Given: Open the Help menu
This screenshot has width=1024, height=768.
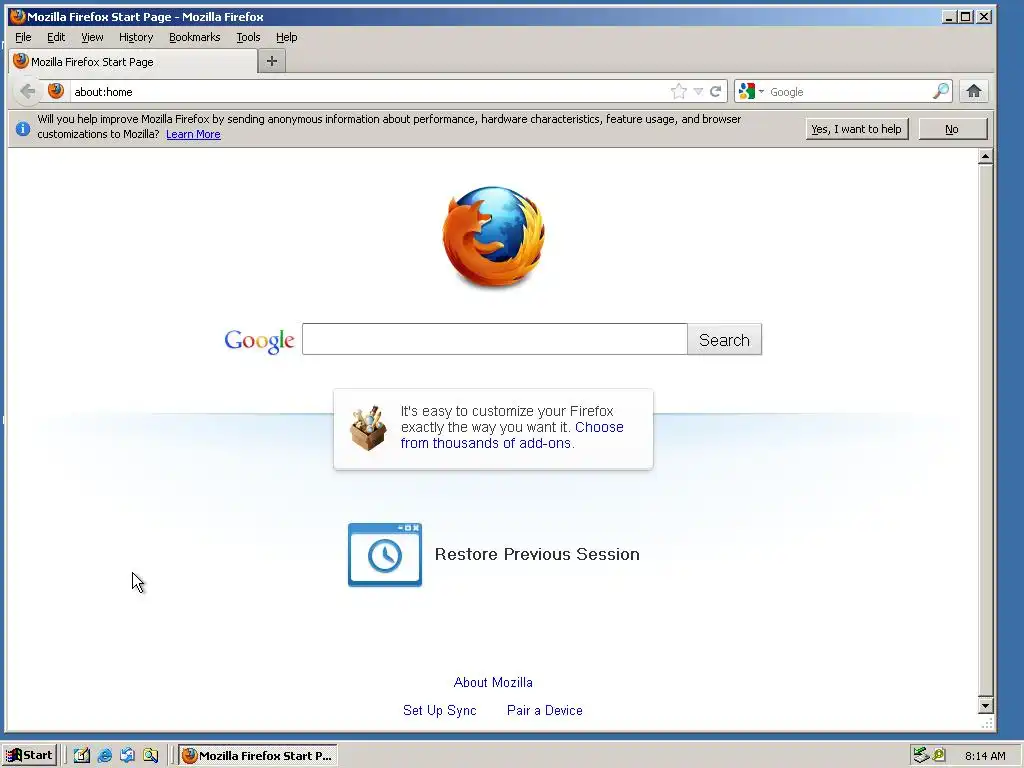Looking at the screenshot, I should pyautogui.click(x=286, y=37).
